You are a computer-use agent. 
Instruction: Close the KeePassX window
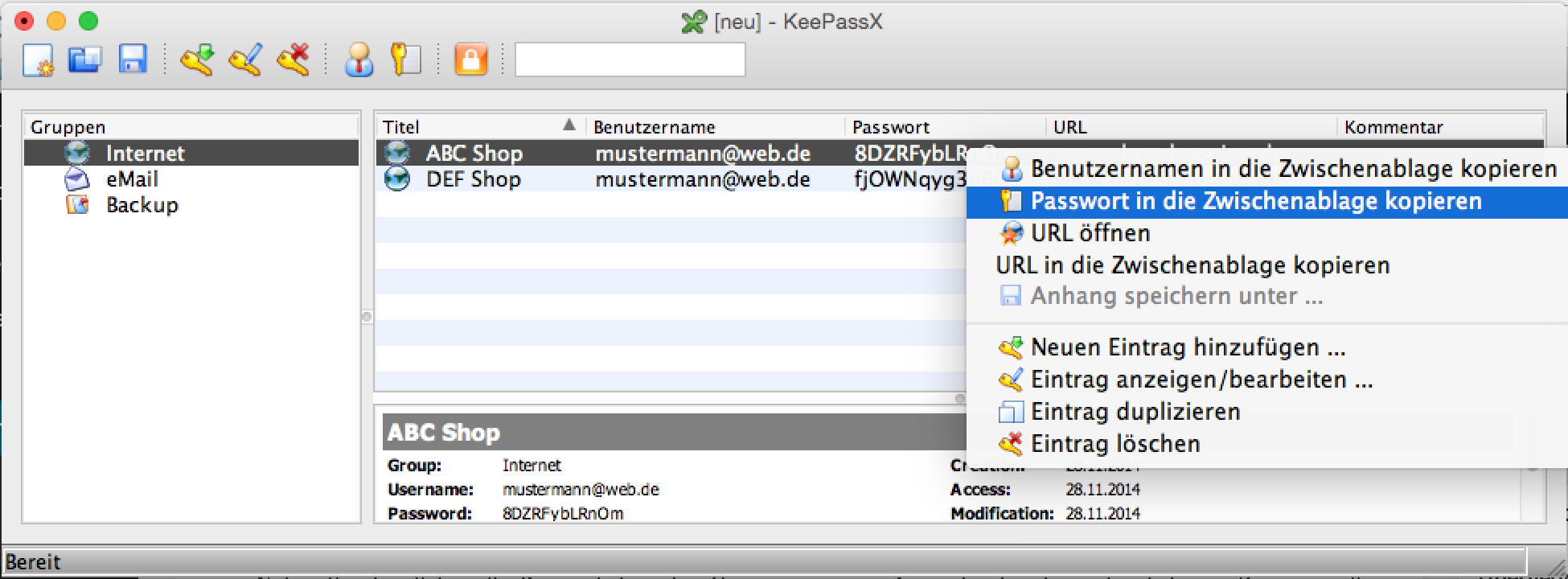[x=23, y=21]
